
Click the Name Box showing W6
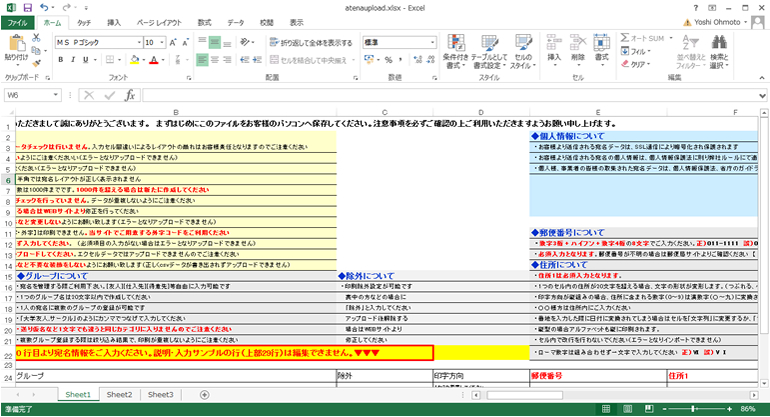28,95
